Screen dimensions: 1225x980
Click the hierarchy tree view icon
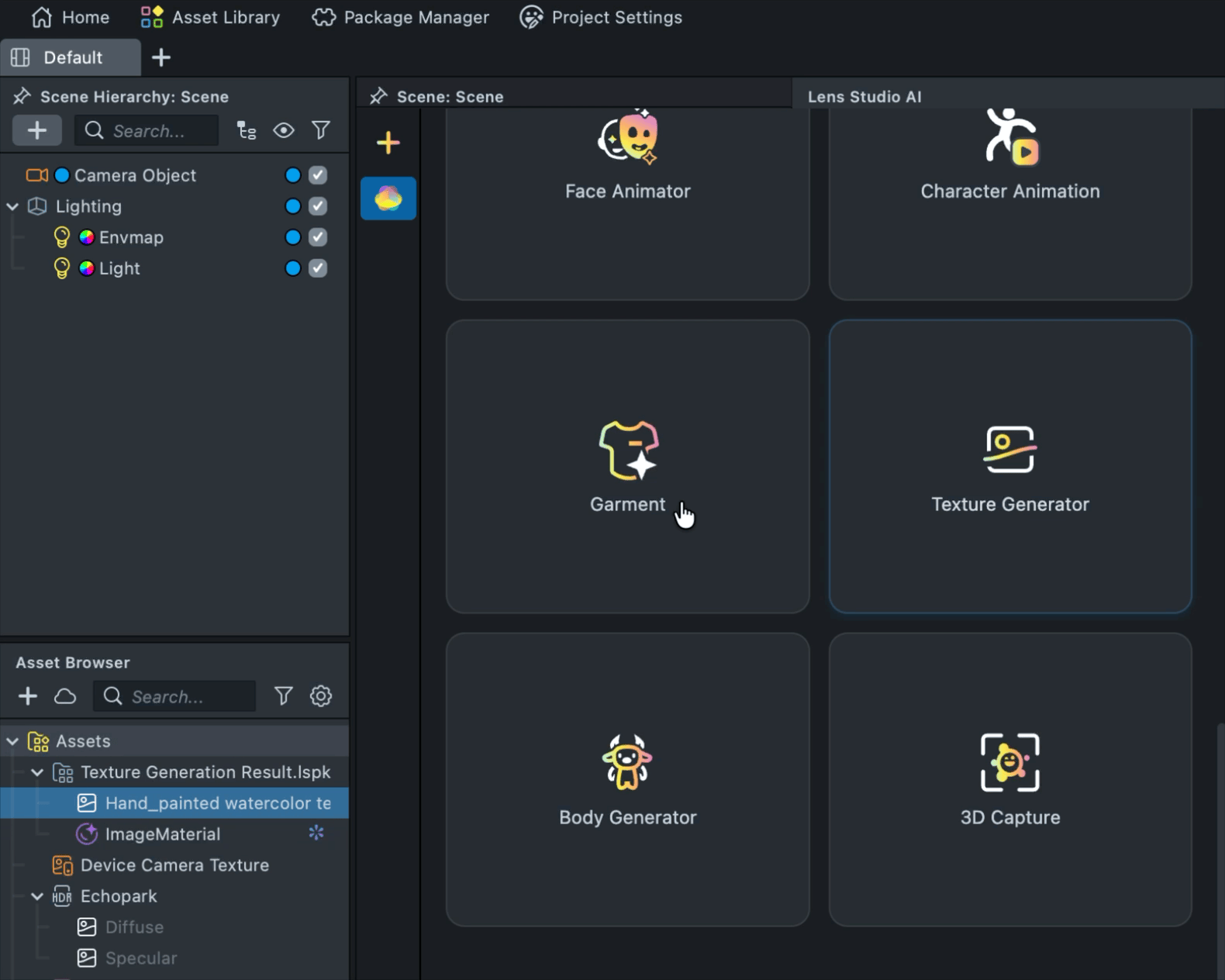click(247, 130)
